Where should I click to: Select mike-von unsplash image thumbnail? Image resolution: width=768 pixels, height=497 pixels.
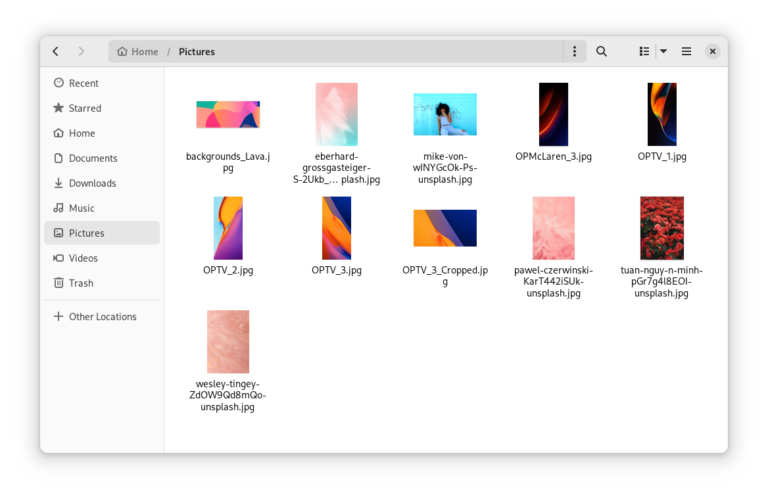point(445,114)
